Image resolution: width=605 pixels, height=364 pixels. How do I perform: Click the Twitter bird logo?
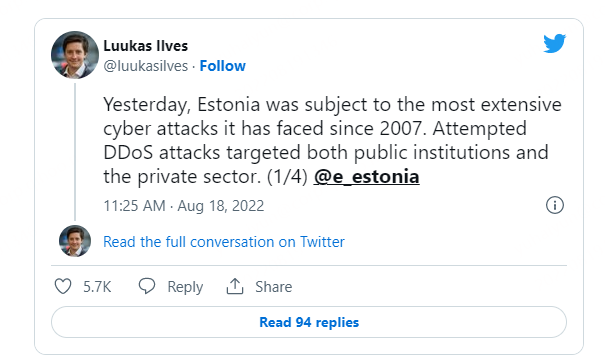pos(554,43)
